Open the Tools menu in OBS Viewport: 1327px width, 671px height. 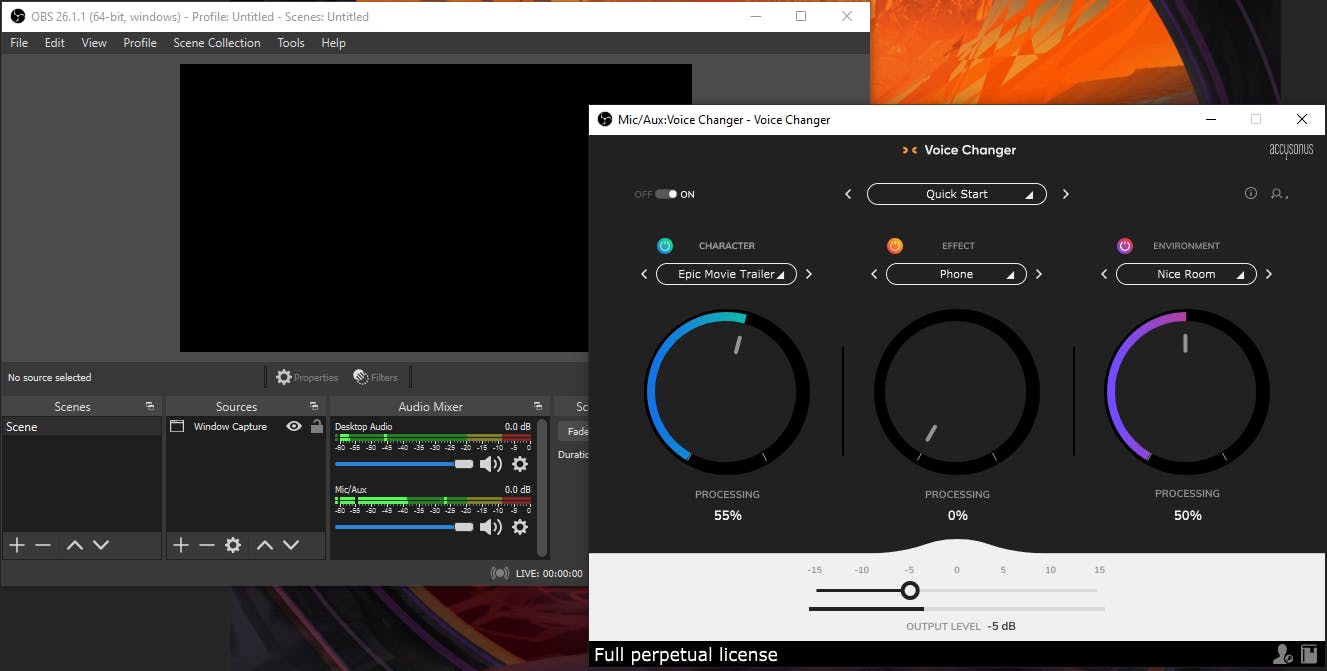[291, 43]
